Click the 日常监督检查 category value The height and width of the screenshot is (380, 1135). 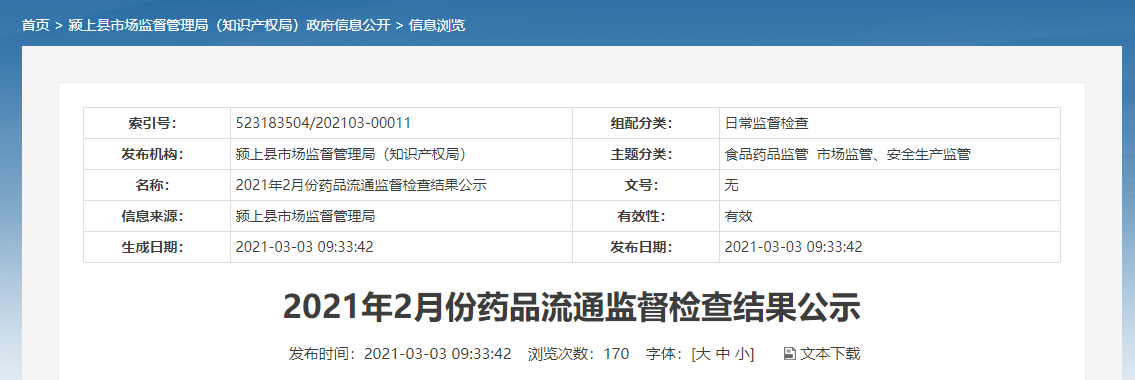tap(767, 123)
